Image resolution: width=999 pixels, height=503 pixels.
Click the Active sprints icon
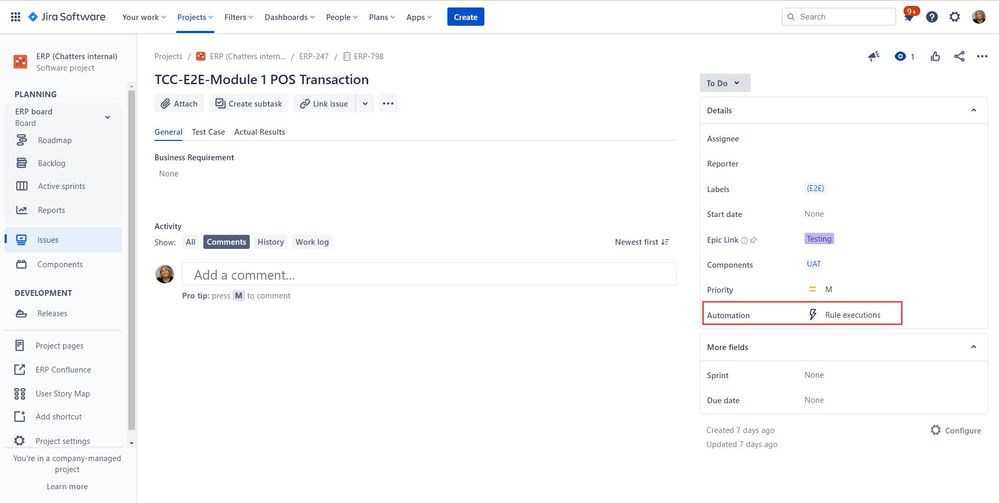click(x=22, y=186)
